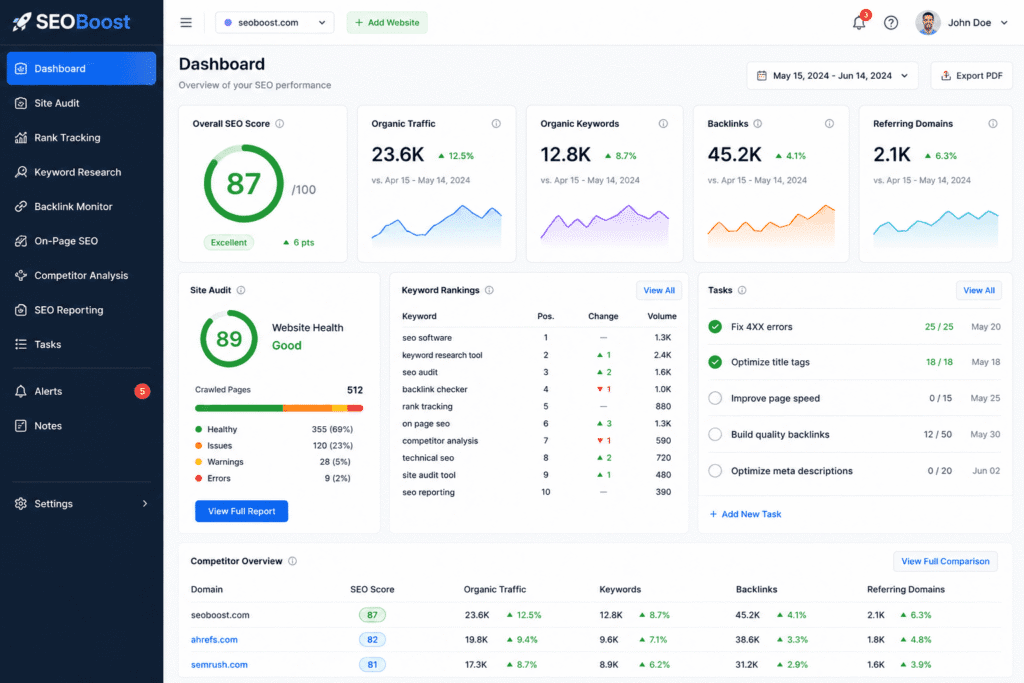
Task: Click the Notes icon in sidebar
Action: (21, 426)
